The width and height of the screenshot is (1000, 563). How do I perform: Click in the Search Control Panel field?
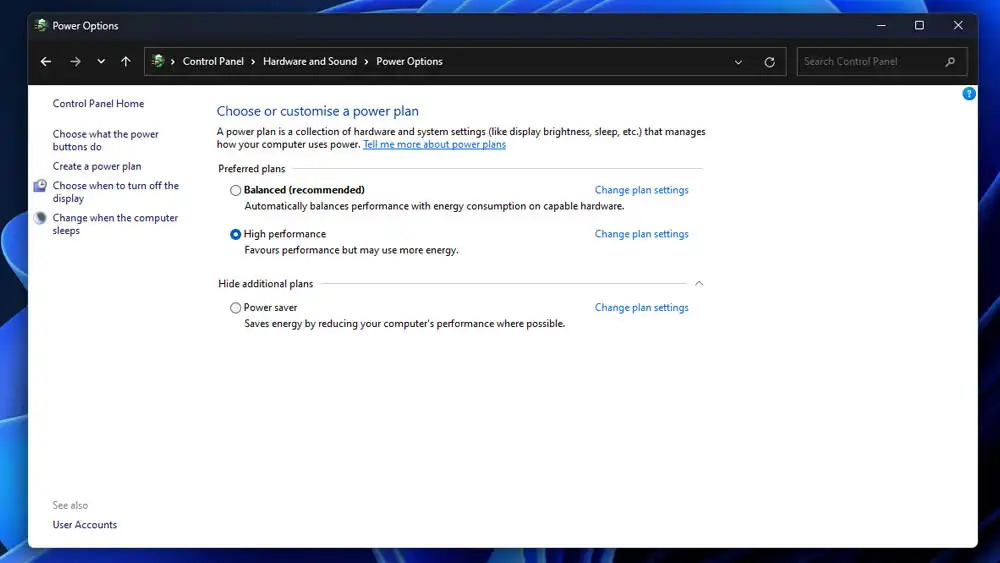tap(868, 62)
